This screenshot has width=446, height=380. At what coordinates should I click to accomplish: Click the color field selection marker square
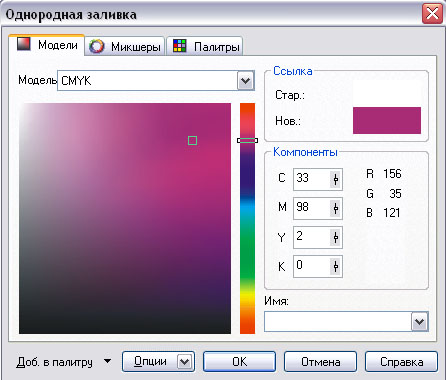(x=192, y=140)
